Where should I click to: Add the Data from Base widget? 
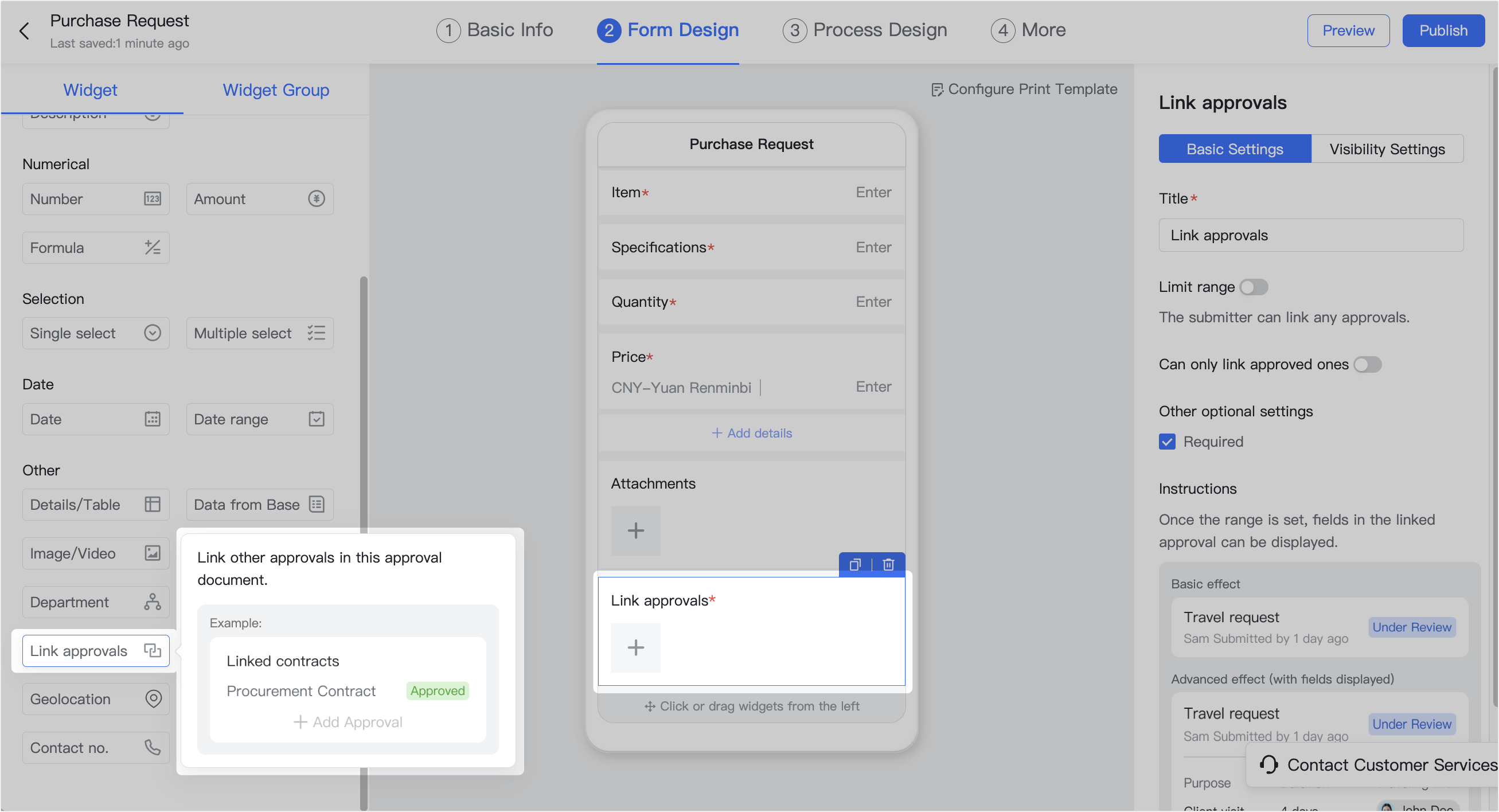click(260, 505)
